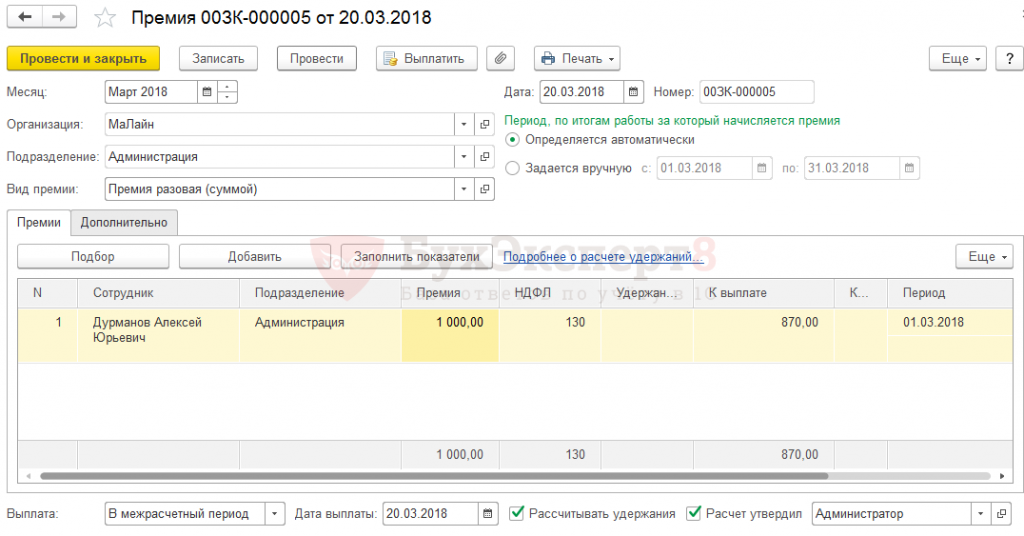The height and width of the screenshot is (536, 1024).
Task: Go back with the left arrow button
Action: click(x=25, y=16)
